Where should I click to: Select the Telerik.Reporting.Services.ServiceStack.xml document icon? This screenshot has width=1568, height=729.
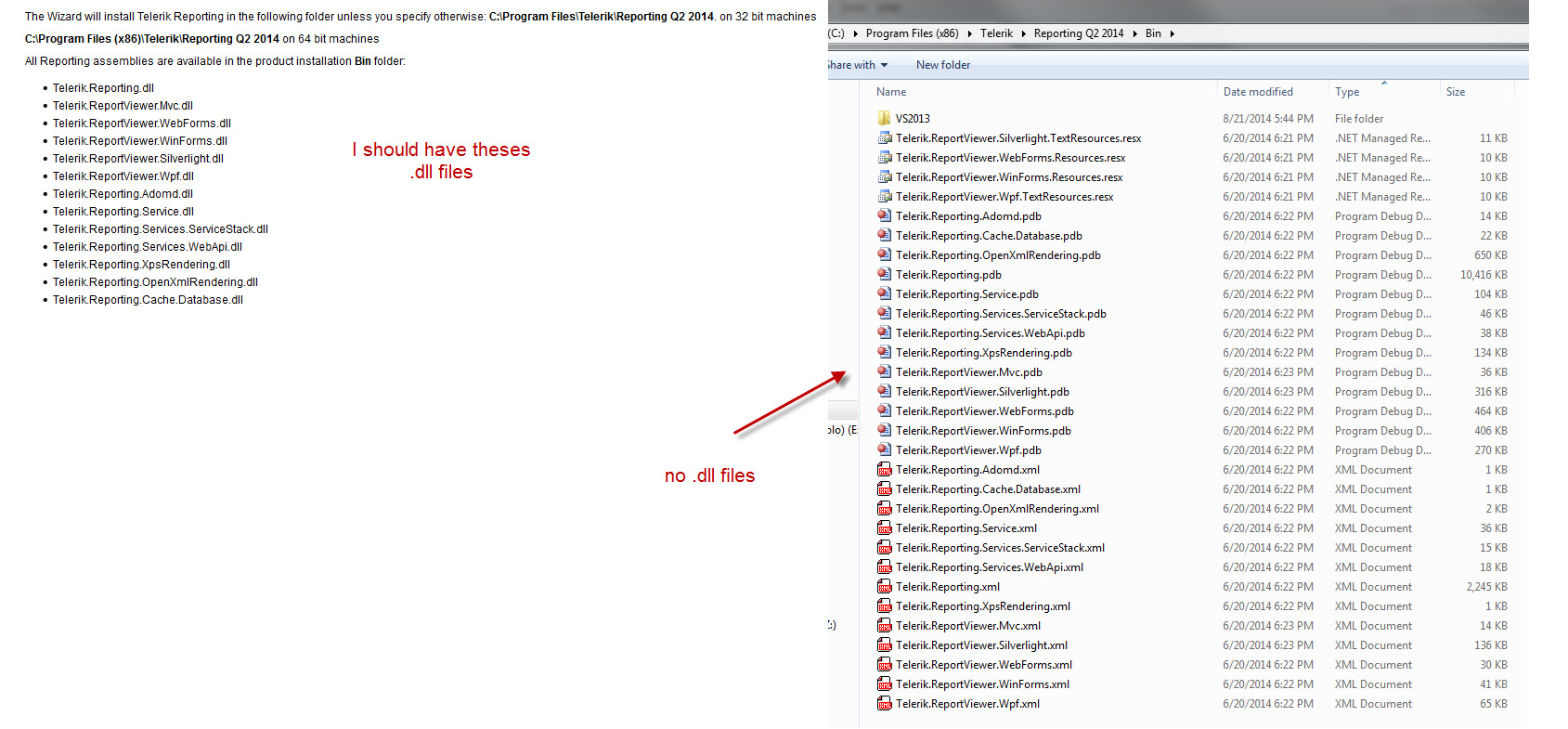pyautogui.click(x=884, y=548)
